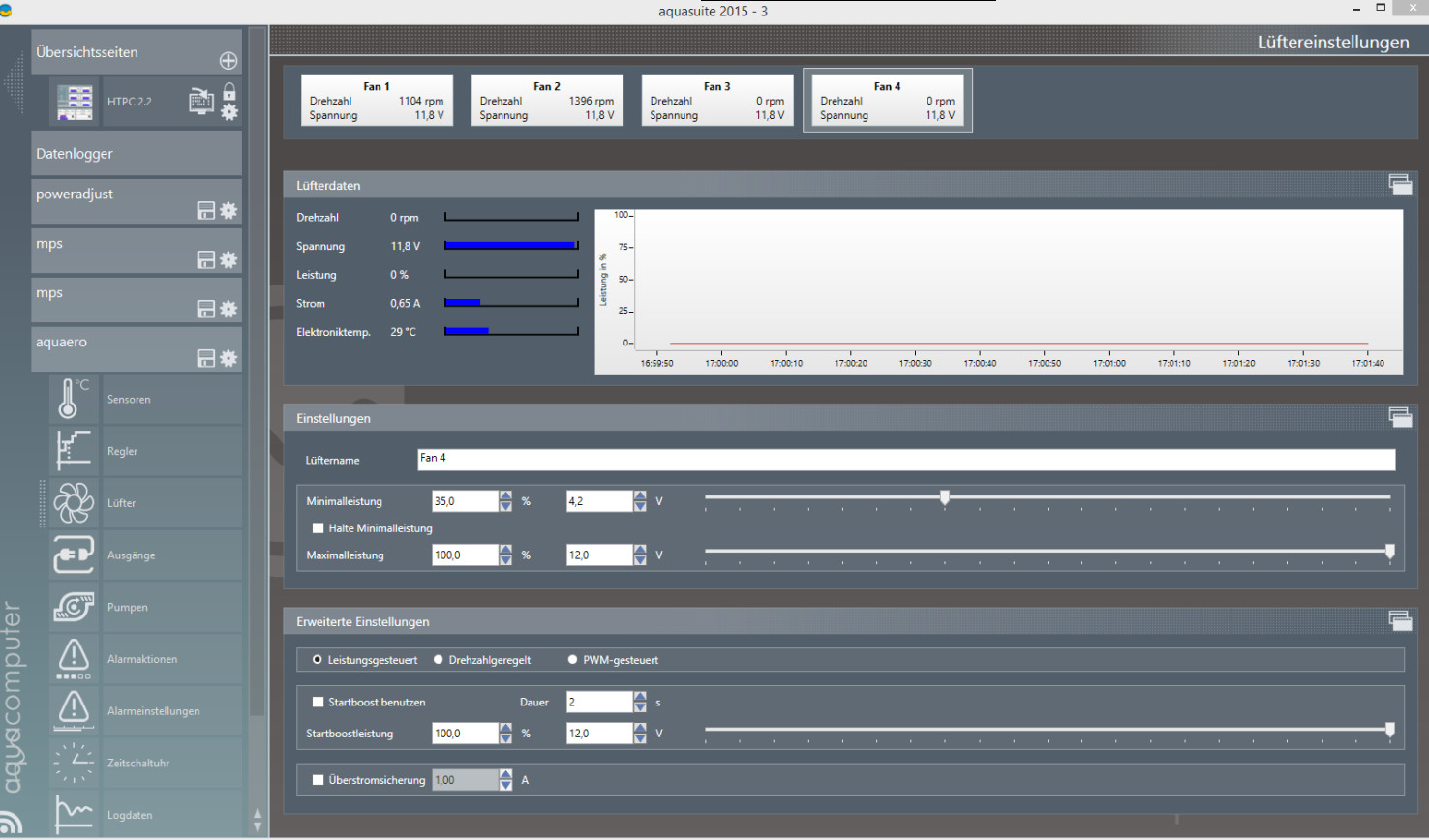Switch to the Fan 2 tab
Viewport: 1429px width, 840px height.
click(547, 101)
